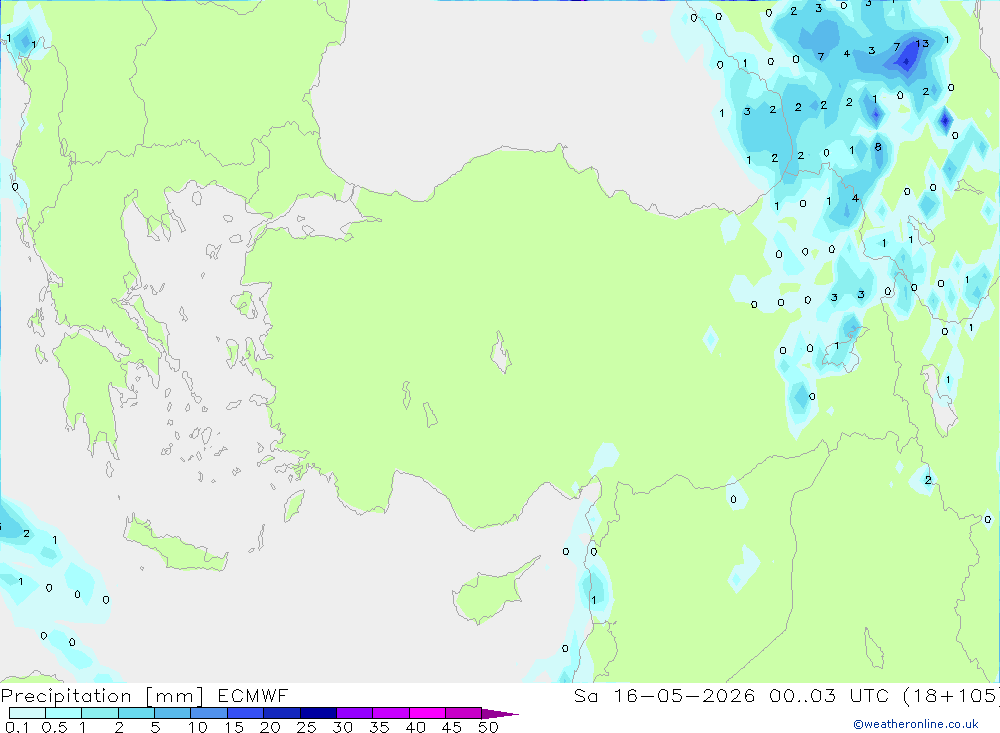Click the 45–50 mm legend color swatch
The height and width of the screenshot is (733, 1000).
click(x=463, y=713)
